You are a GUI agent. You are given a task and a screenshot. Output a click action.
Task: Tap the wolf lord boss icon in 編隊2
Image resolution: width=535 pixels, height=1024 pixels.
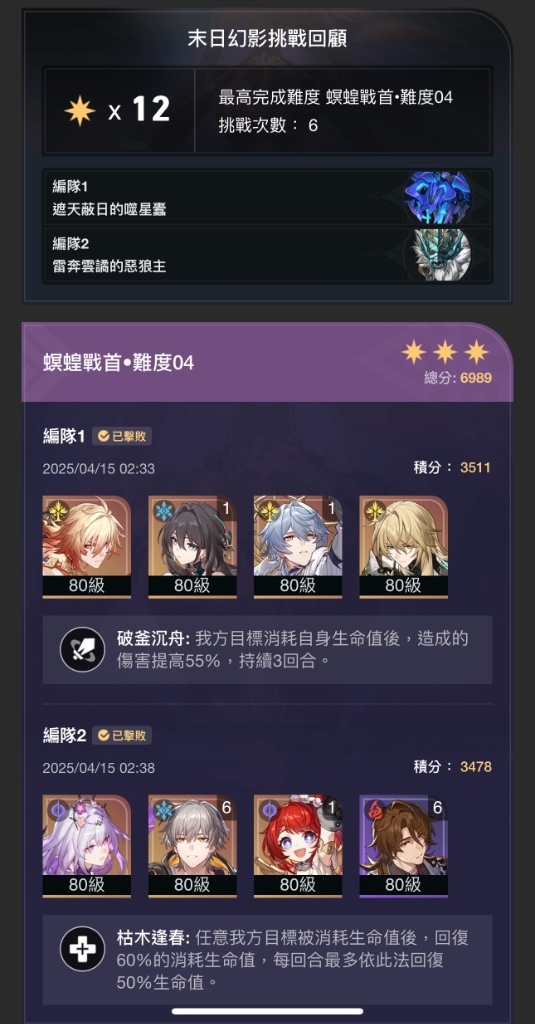(x=437, y=254)
